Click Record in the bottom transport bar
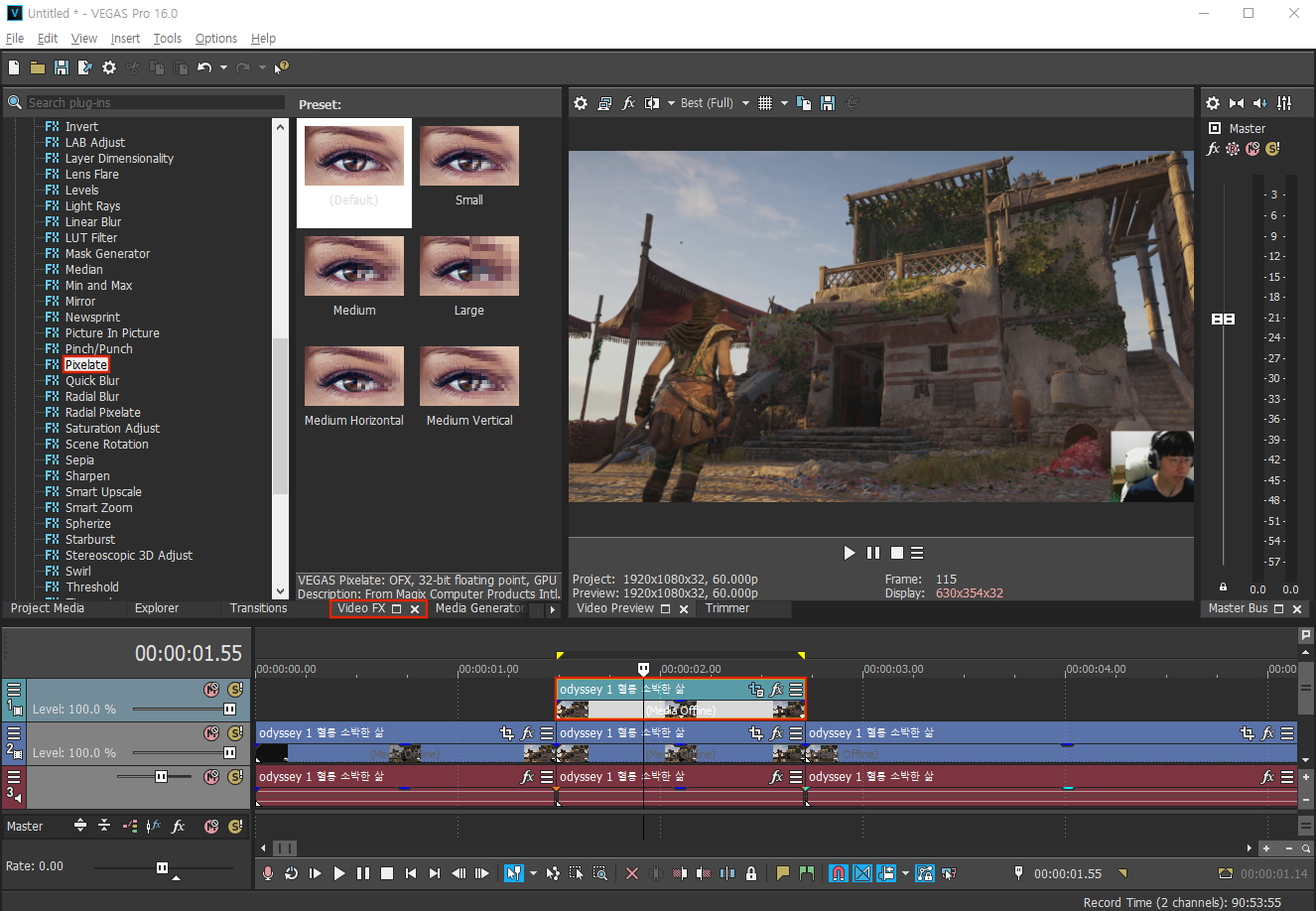The image size is (1316, 911). (268, 873)
